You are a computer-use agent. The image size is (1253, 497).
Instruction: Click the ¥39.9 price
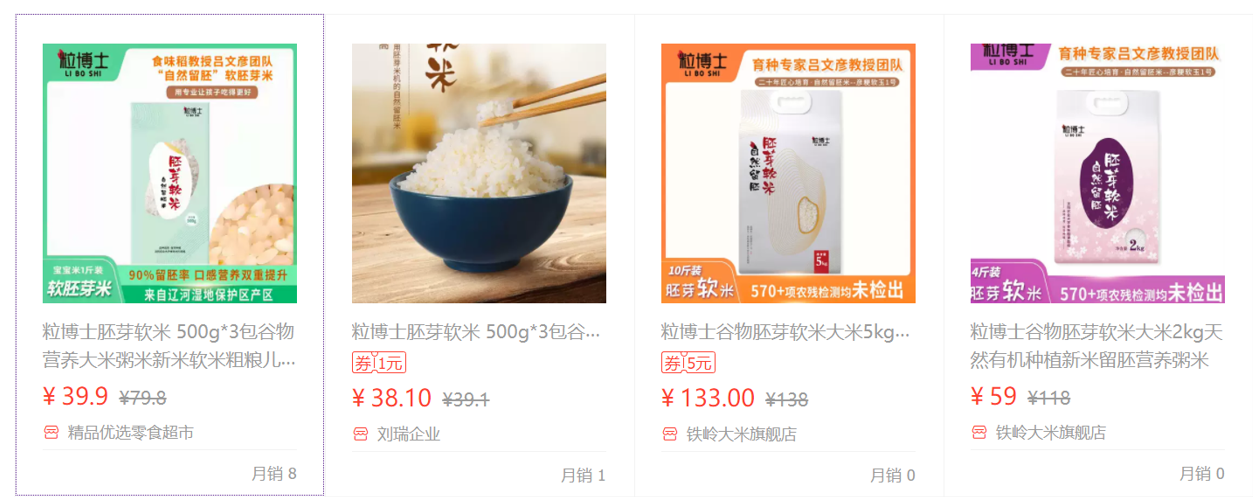click(x=75, y=397)
